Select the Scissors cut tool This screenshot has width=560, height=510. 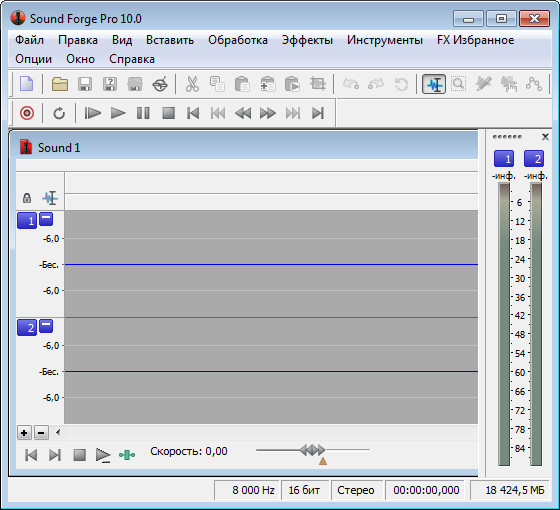coord(192,84)
